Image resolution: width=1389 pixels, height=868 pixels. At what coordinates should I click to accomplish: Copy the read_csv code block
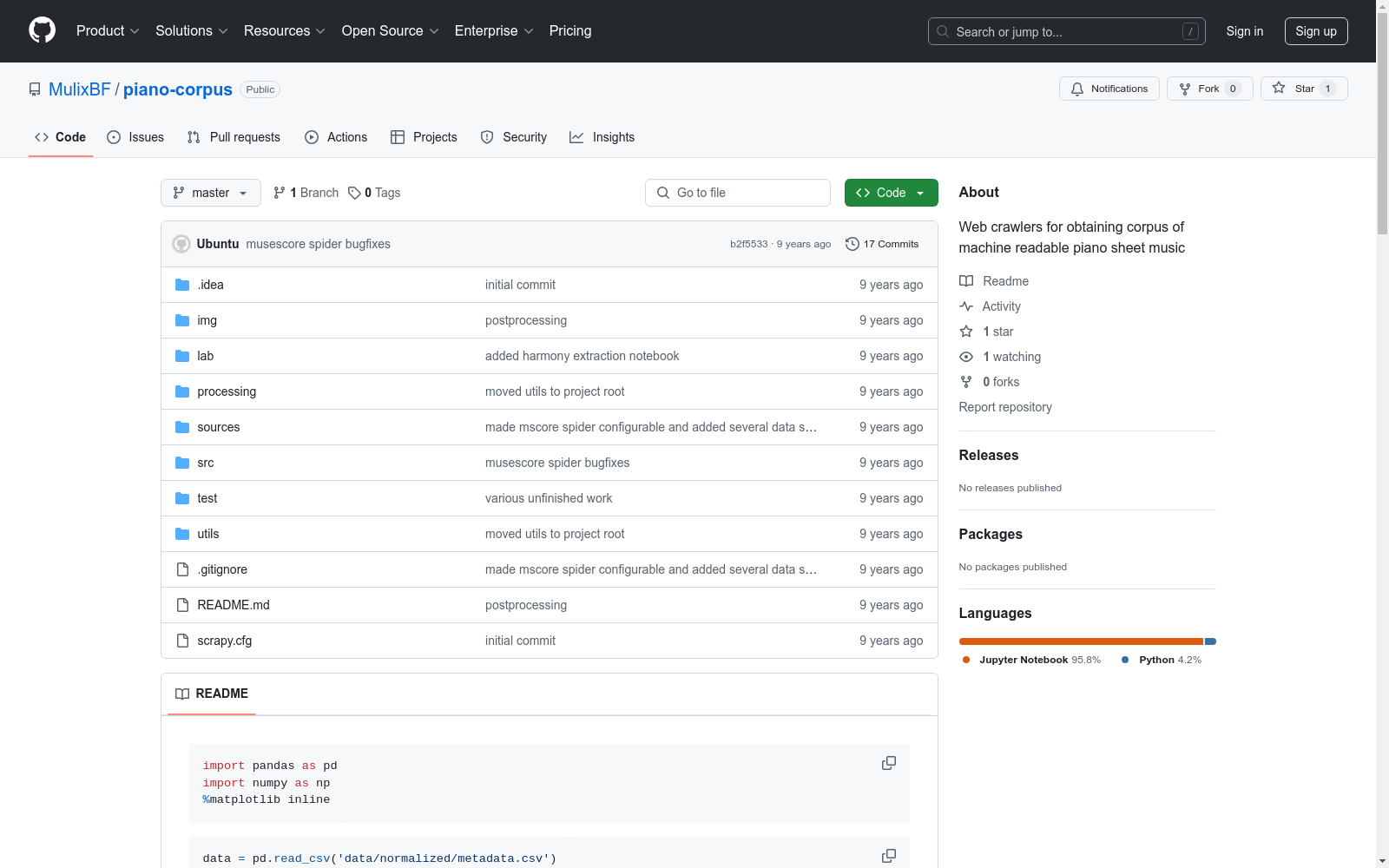[x=889, y=856]
